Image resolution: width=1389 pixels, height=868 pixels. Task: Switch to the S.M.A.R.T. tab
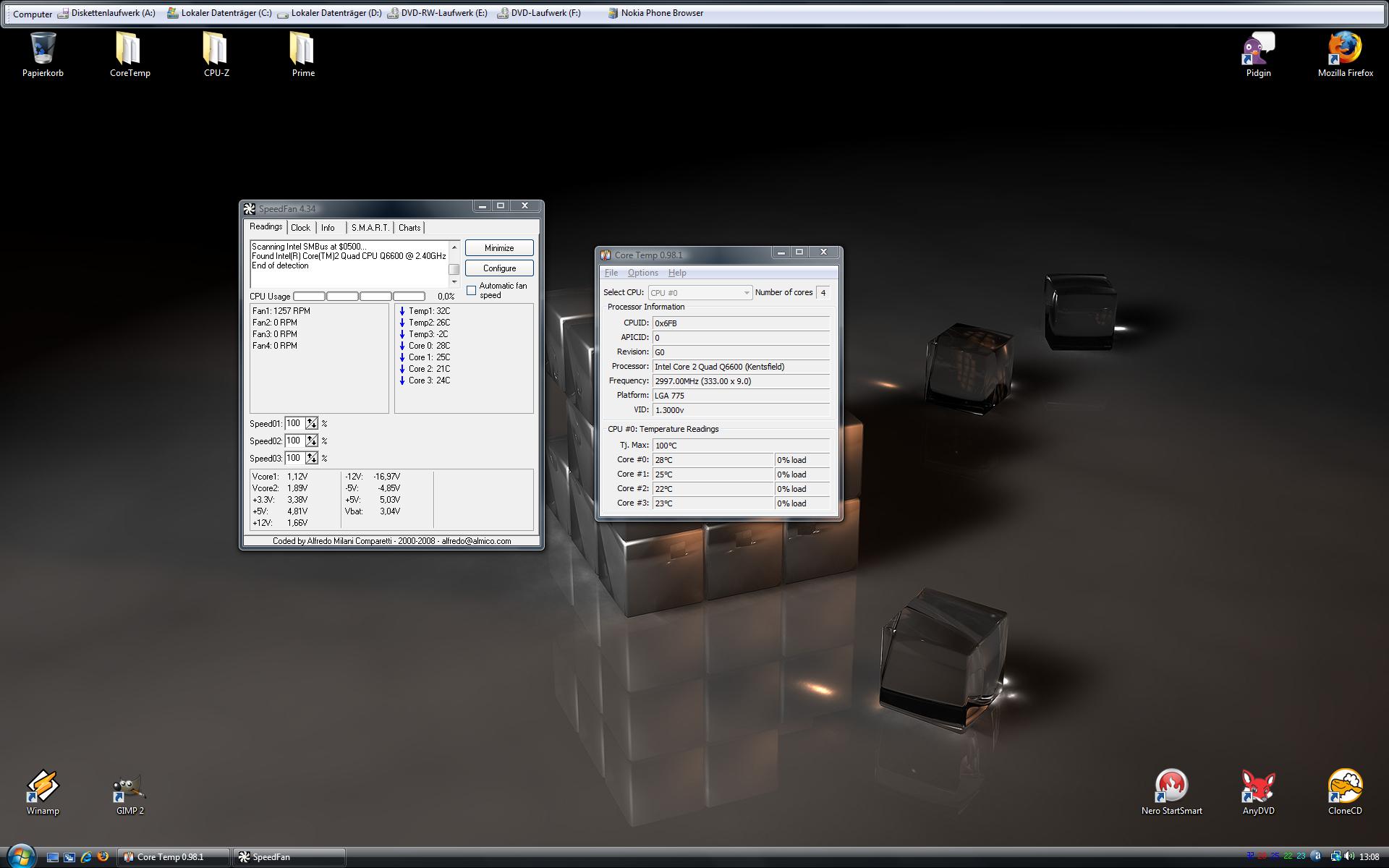point(370,228)
